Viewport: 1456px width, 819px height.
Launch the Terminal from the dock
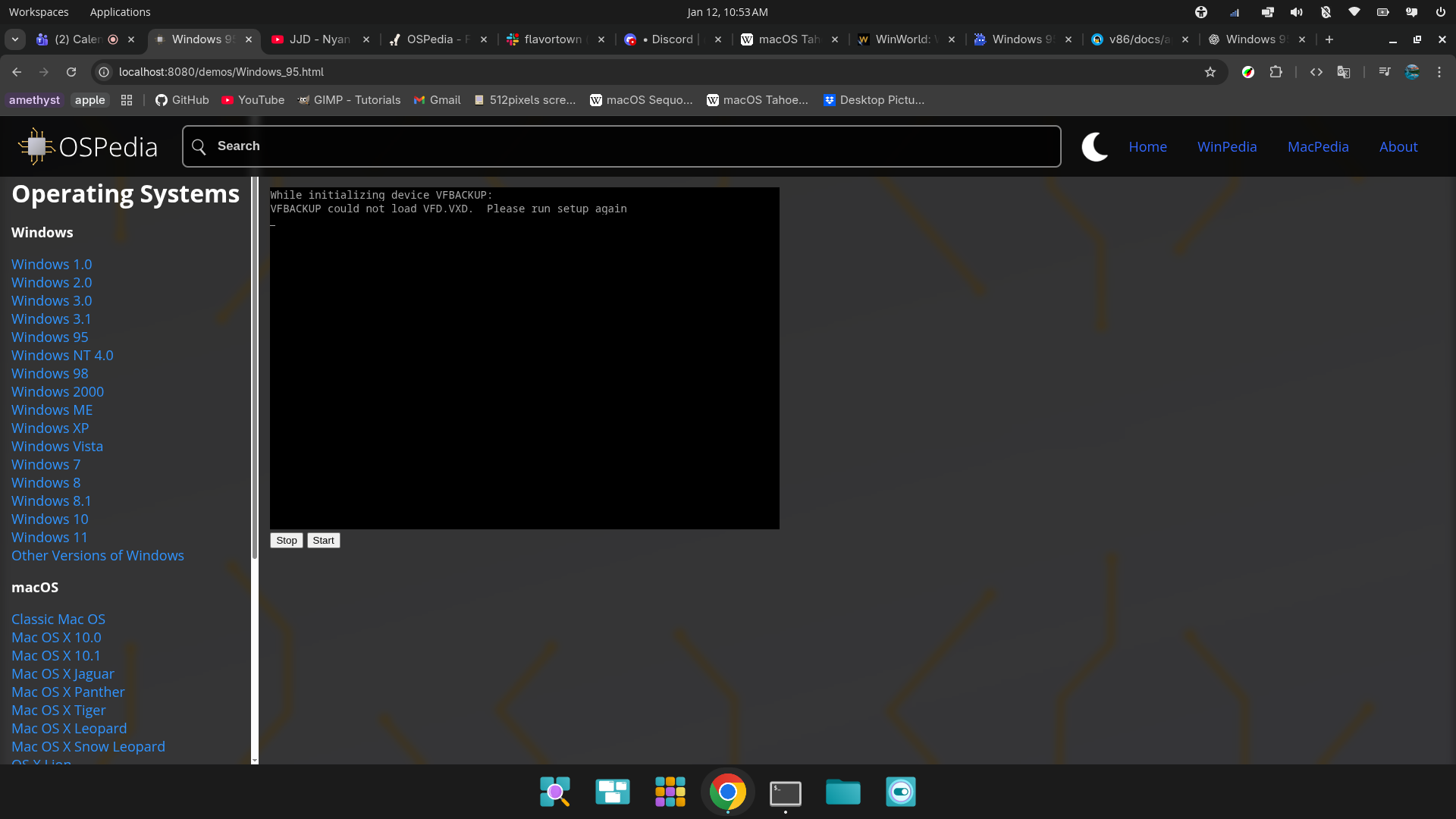(x=785, y=792)
